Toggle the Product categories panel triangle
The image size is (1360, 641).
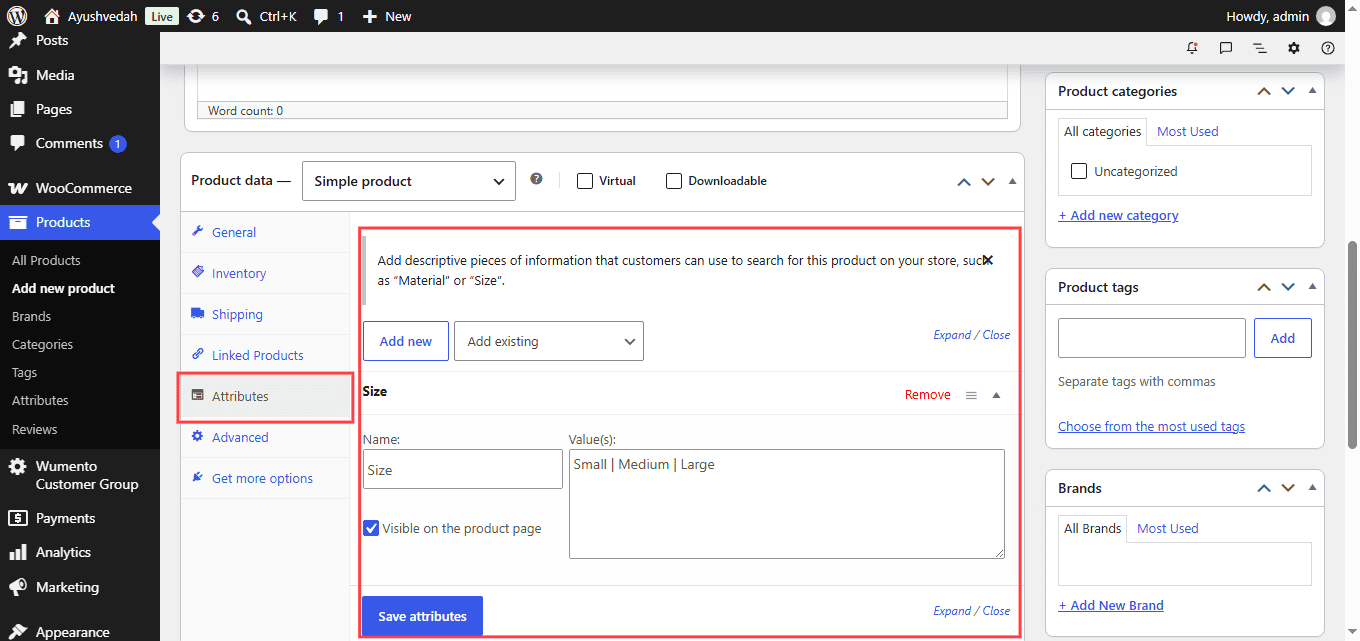[x=1312, y=91]
